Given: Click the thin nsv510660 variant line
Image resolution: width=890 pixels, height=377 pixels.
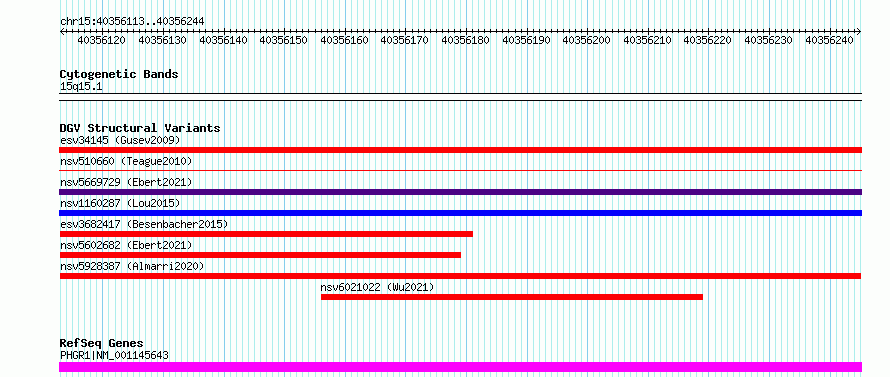Looking at the screenshot, I should 460,170.
